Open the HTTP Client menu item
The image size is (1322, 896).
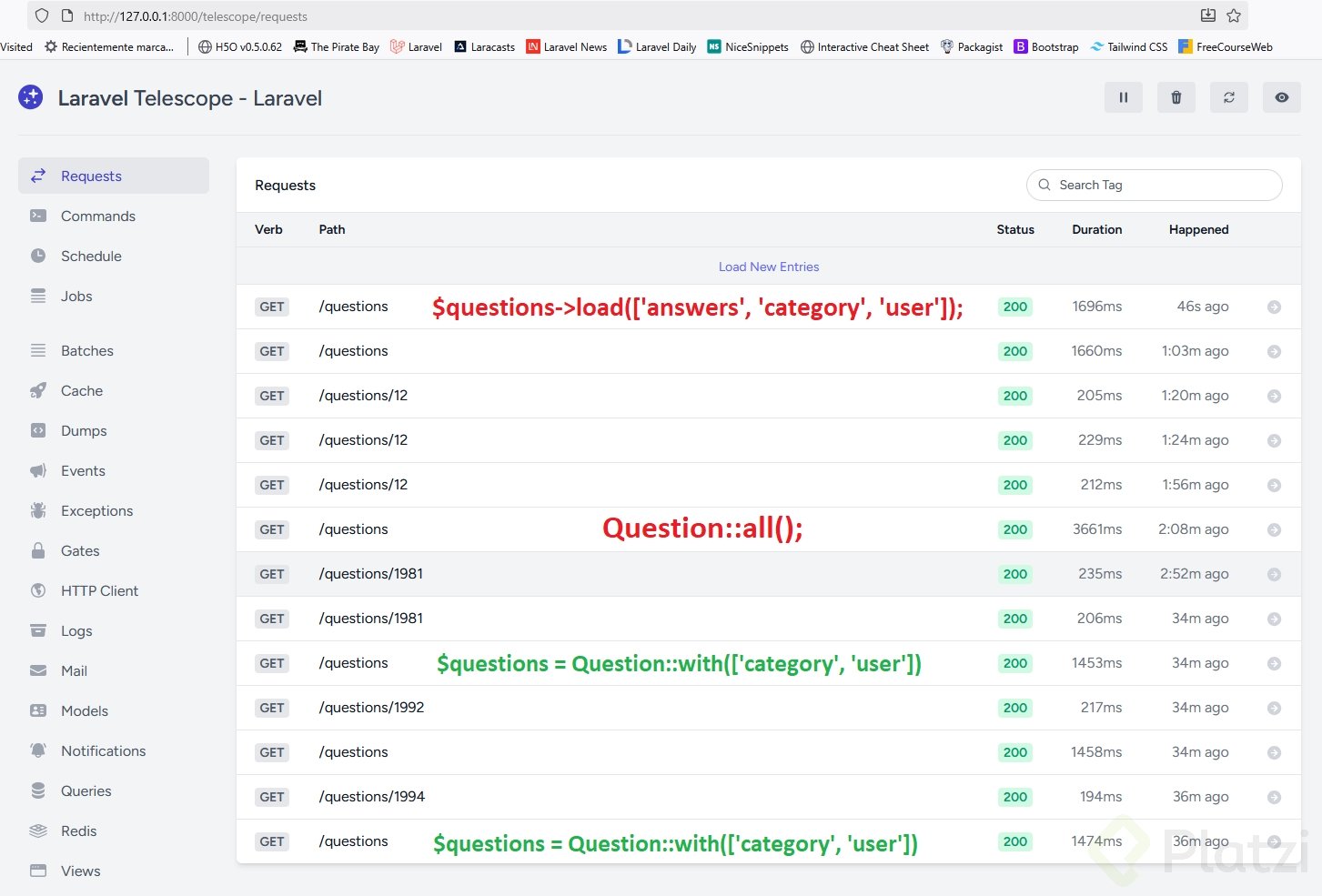pyautogui.click(x=99, y=591)
